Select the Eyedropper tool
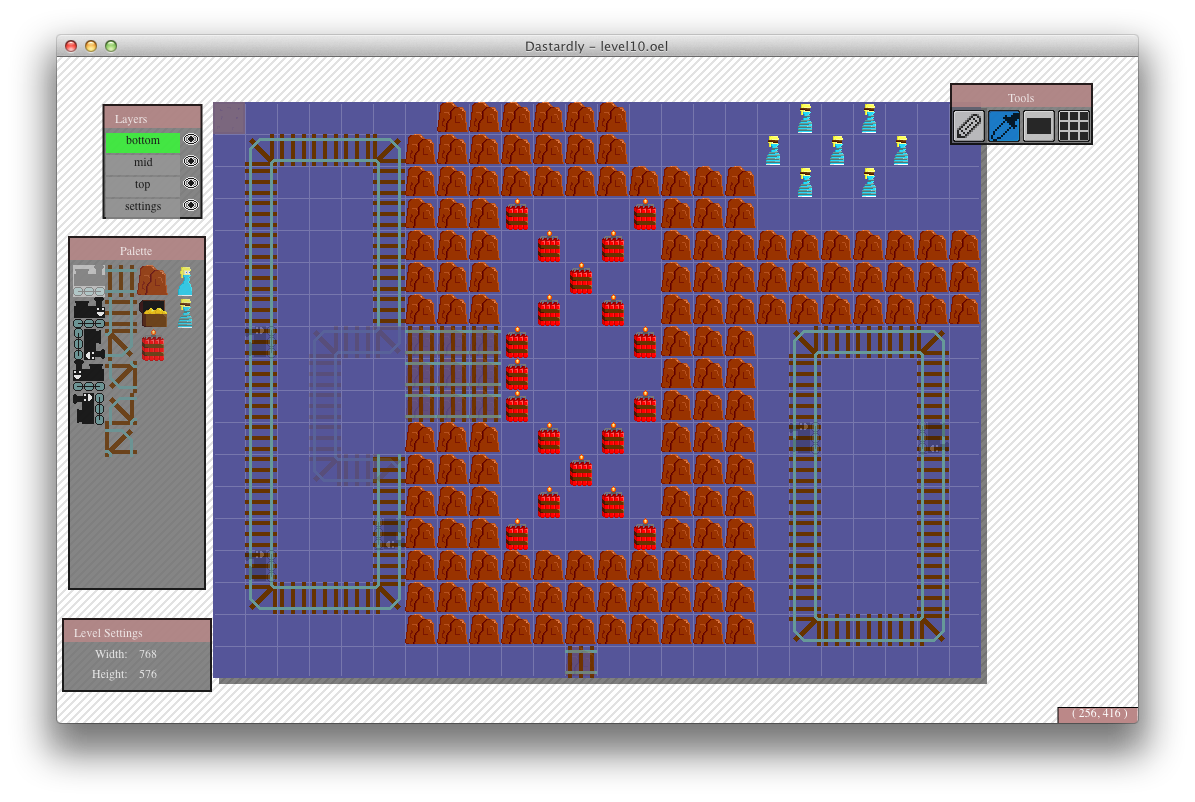The height and width of the screenshot is (802, 1195). pyautogui.click(x=1004, y=127)
